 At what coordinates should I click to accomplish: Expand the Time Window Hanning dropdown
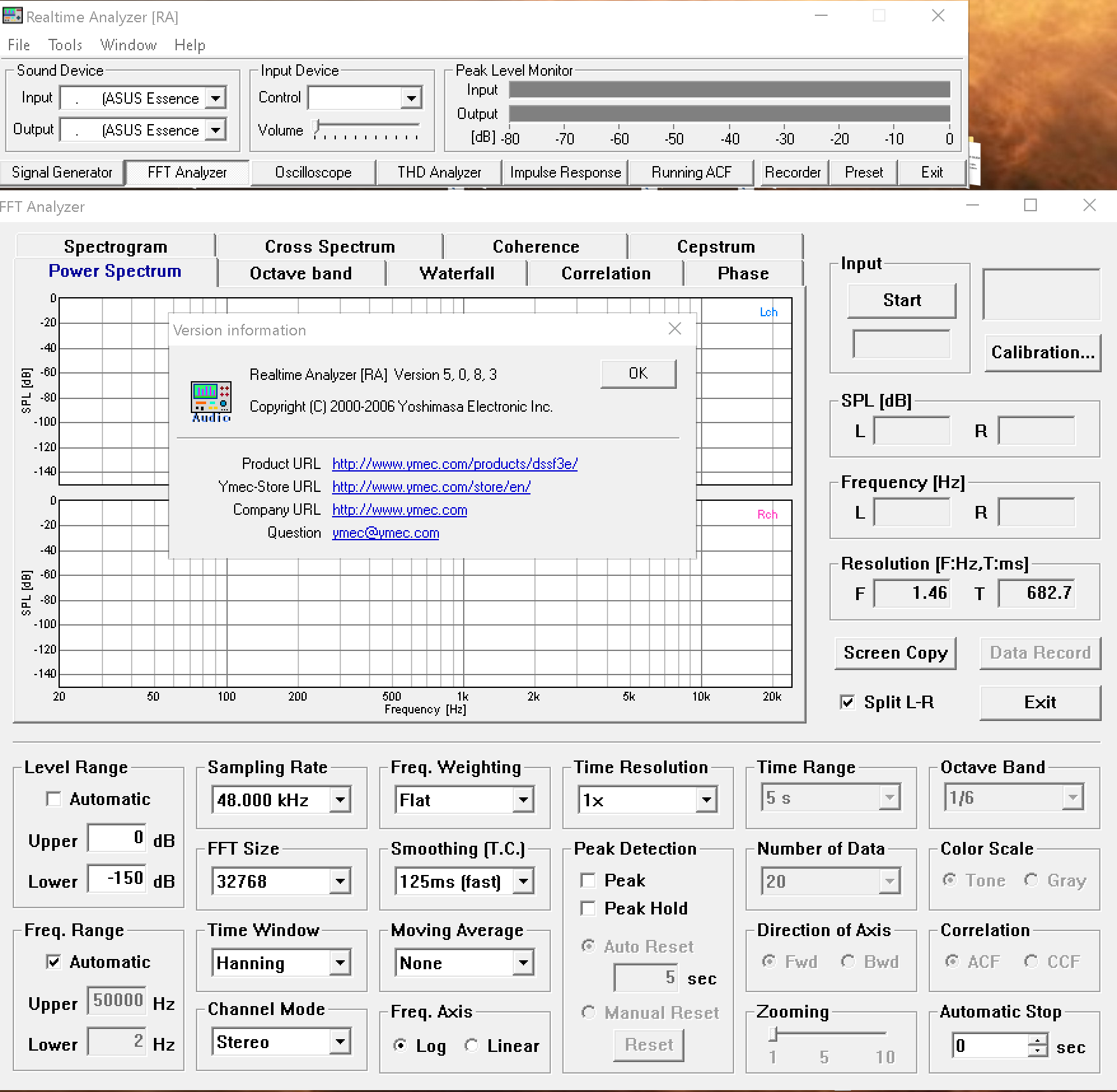(x=340, y=963)
